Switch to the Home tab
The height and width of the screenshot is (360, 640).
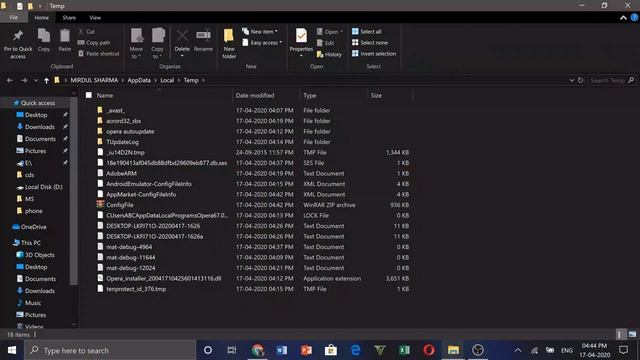coord(42,18)
